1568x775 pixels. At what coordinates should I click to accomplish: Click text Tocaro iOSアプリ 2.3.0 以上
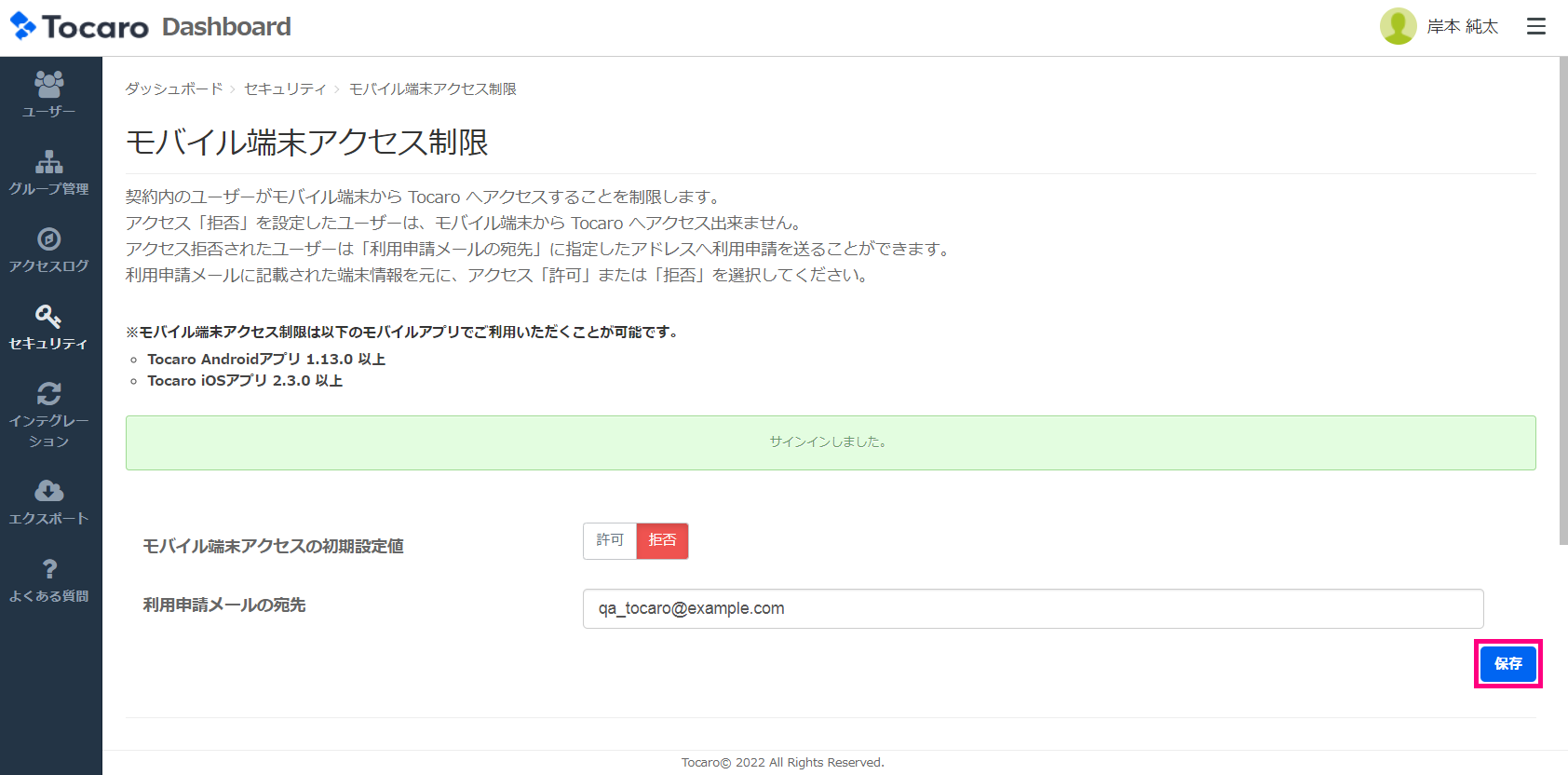(245, 380)
